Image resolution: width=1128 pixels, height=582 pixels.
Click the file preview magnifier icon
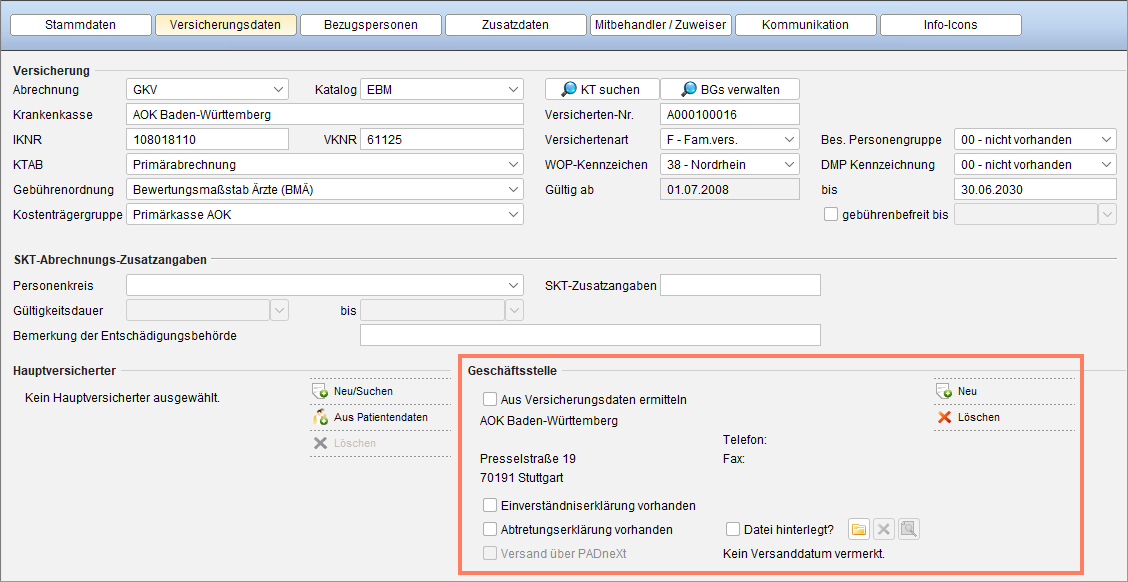tap(909, 530)
